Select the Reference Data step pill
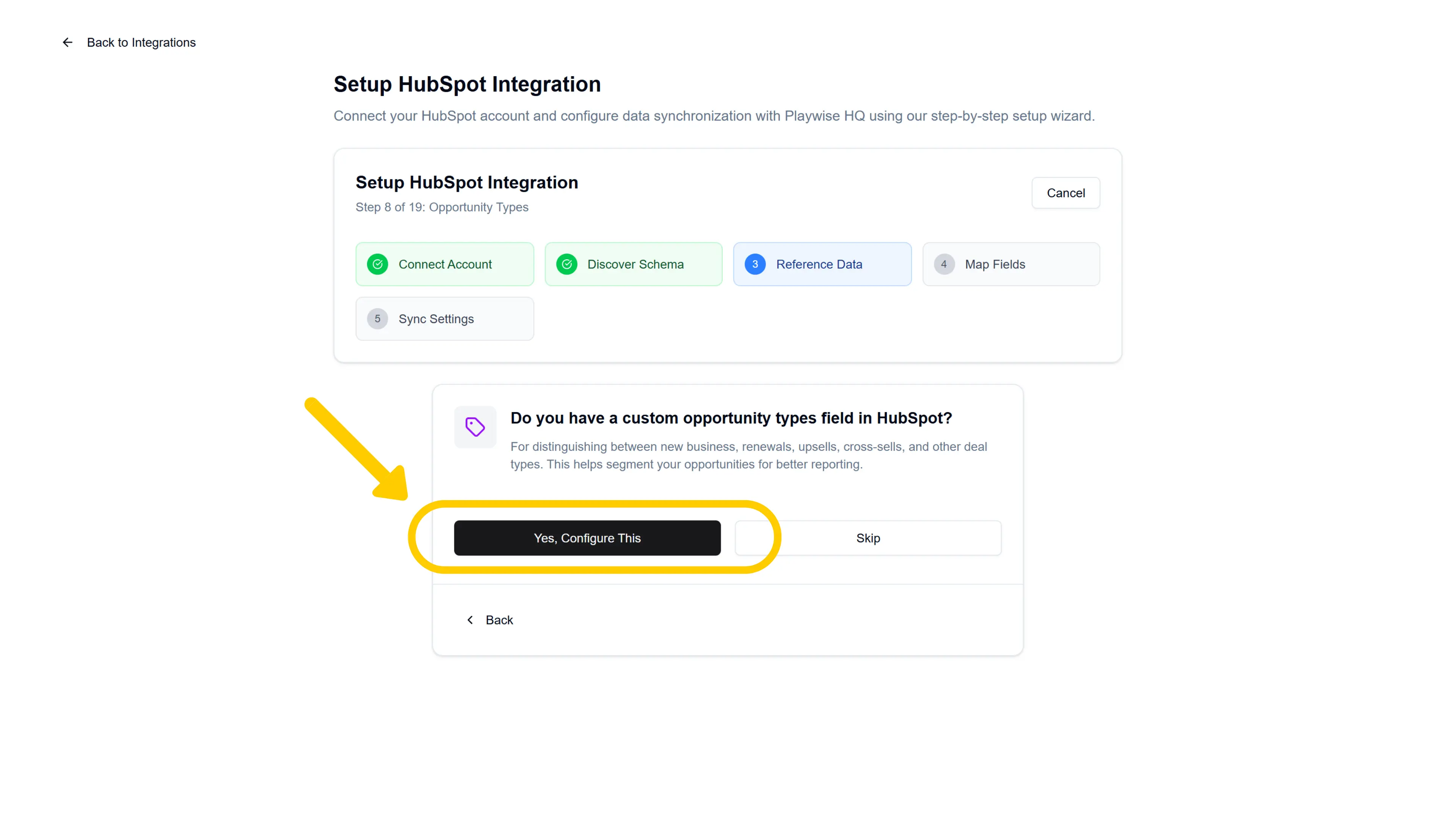 coord(822,264)
